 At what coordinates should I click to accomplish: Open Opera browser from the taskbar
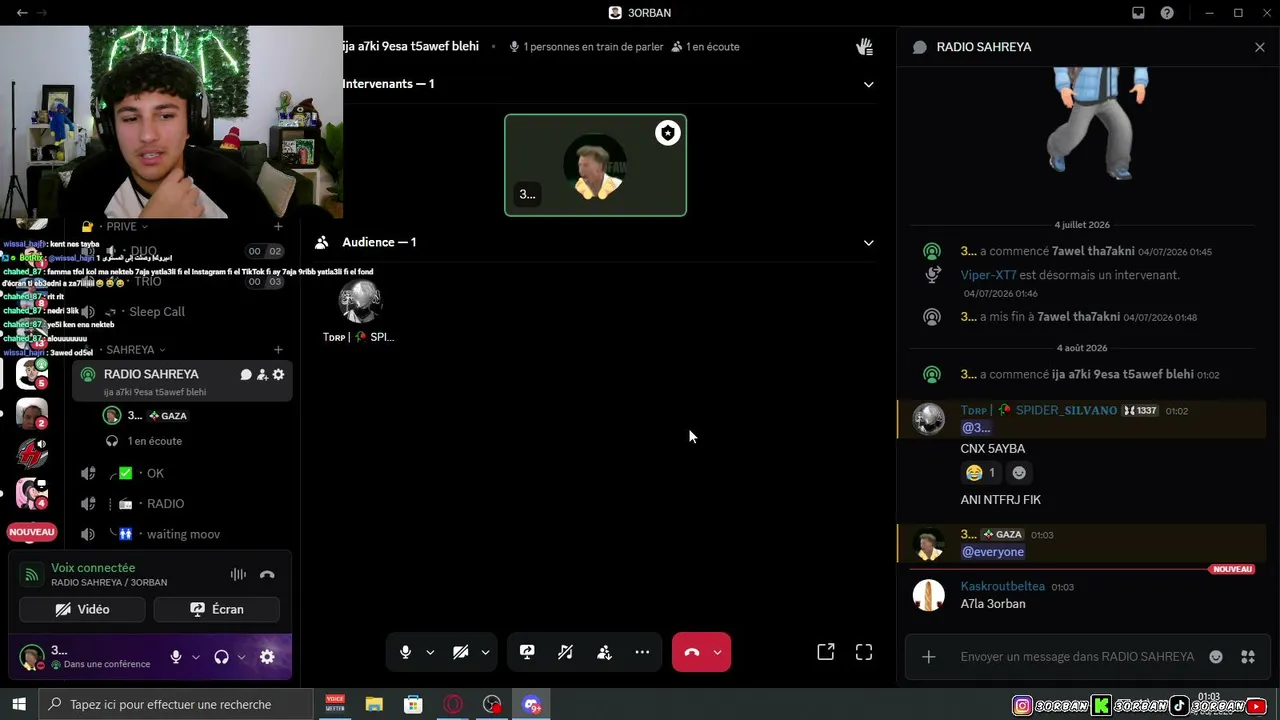[x=453, y=704]
